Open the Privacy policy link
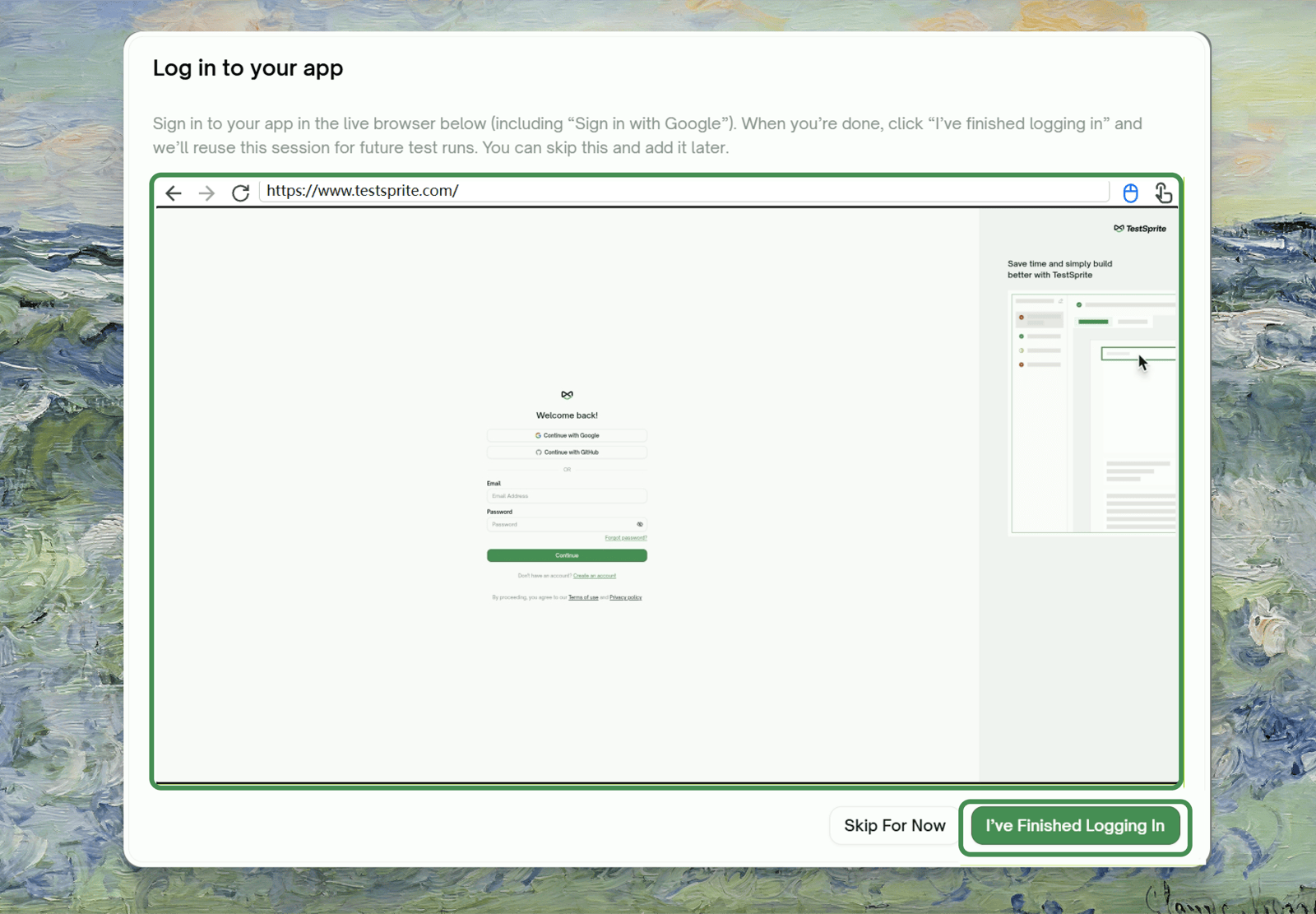Screen dimensions: 1316x914 pyautogui.click(x=626, y=597)
